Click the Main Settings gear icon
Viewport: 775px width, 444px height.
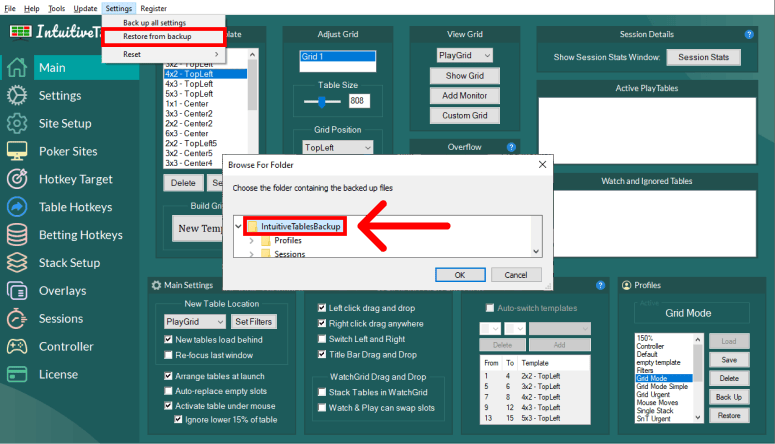tap(156, 285)
